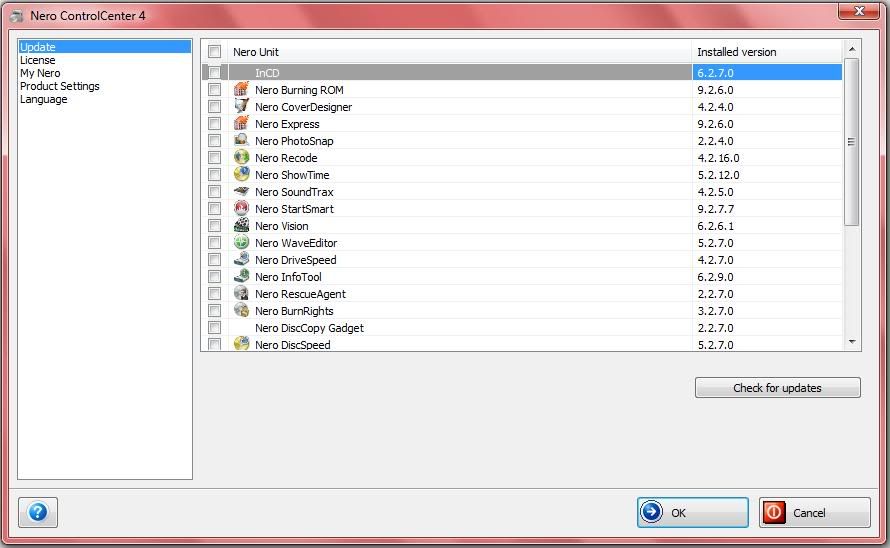This screenshot has width=890, height=548.
Task: Click version 6.2.9.0 of Nero InfoTool
Action: coord(715,277)
